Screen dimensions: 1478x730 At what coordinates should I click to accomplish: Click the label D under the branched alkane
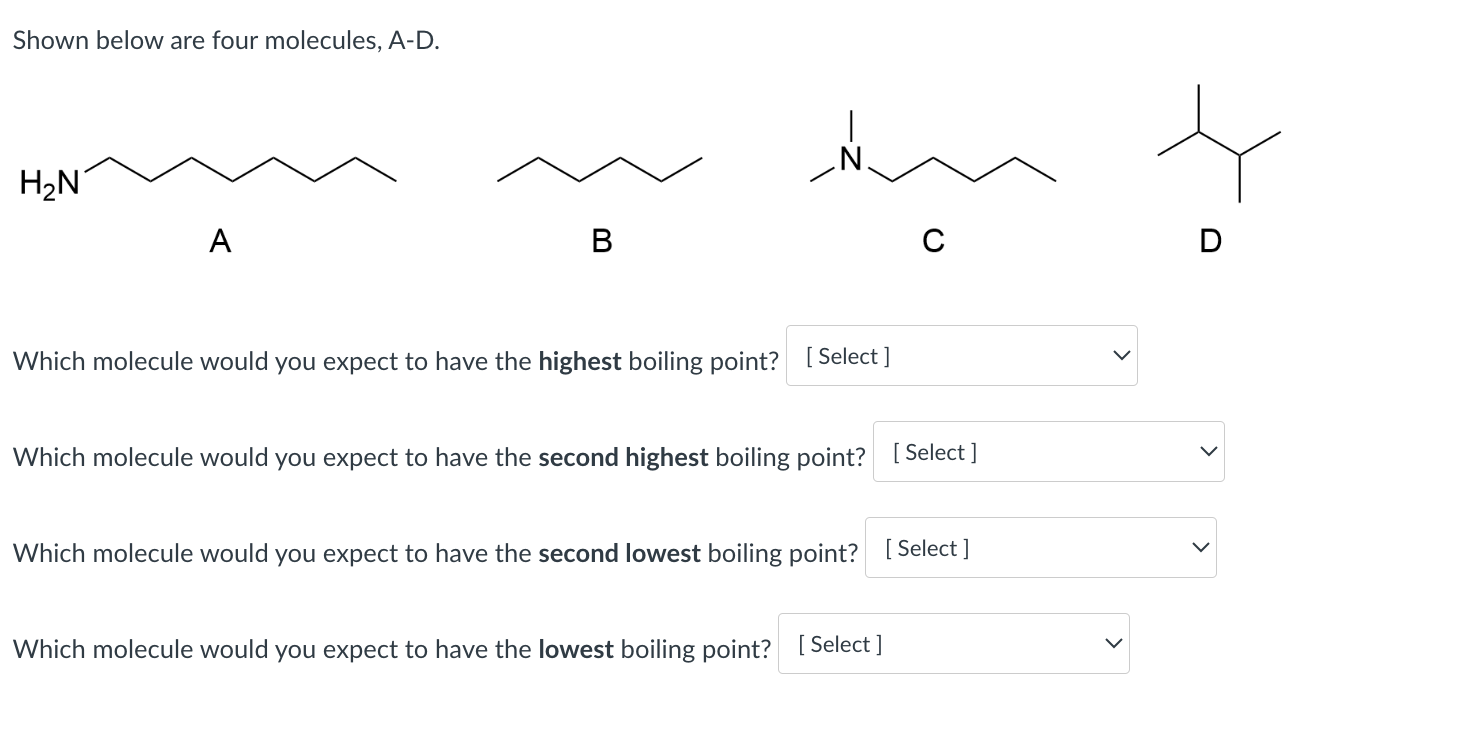1210,241
